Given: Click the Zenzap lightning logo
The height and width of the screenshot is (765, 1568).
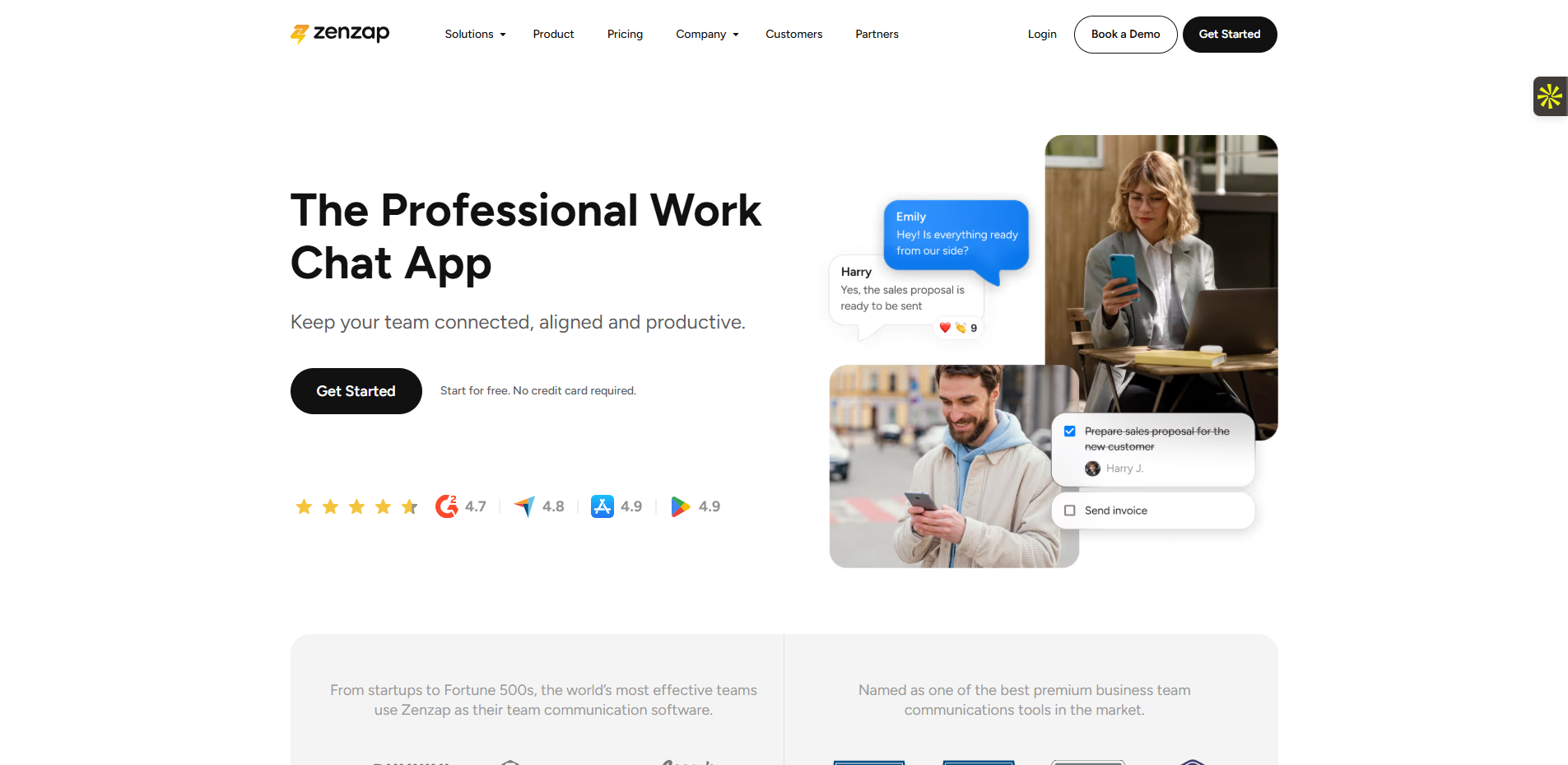Looking at the screenshot, I should (300, 34).
